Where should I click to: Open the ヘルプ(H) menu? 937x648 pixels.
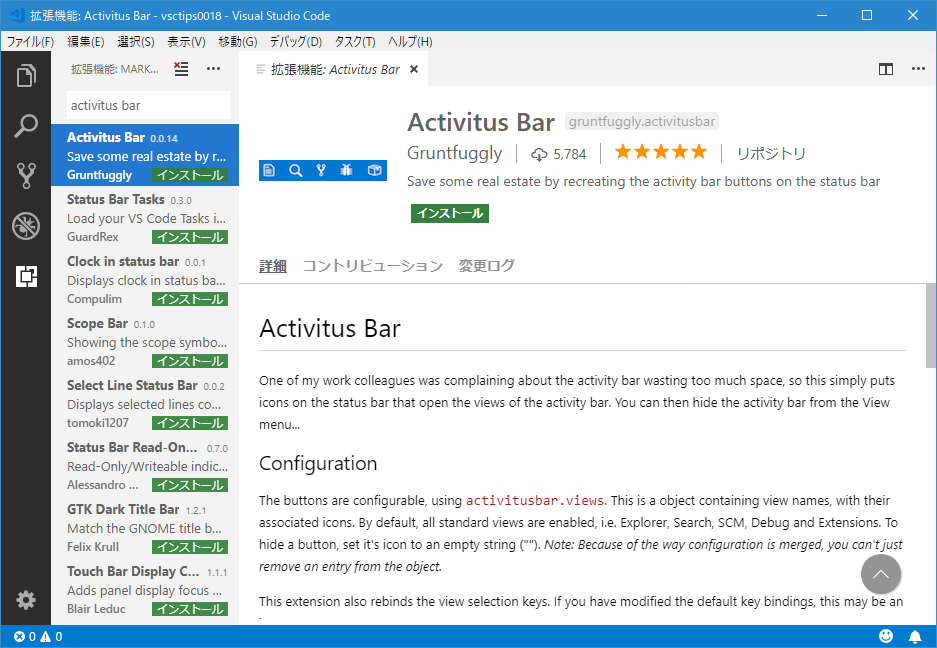click(x=410, y=41)
